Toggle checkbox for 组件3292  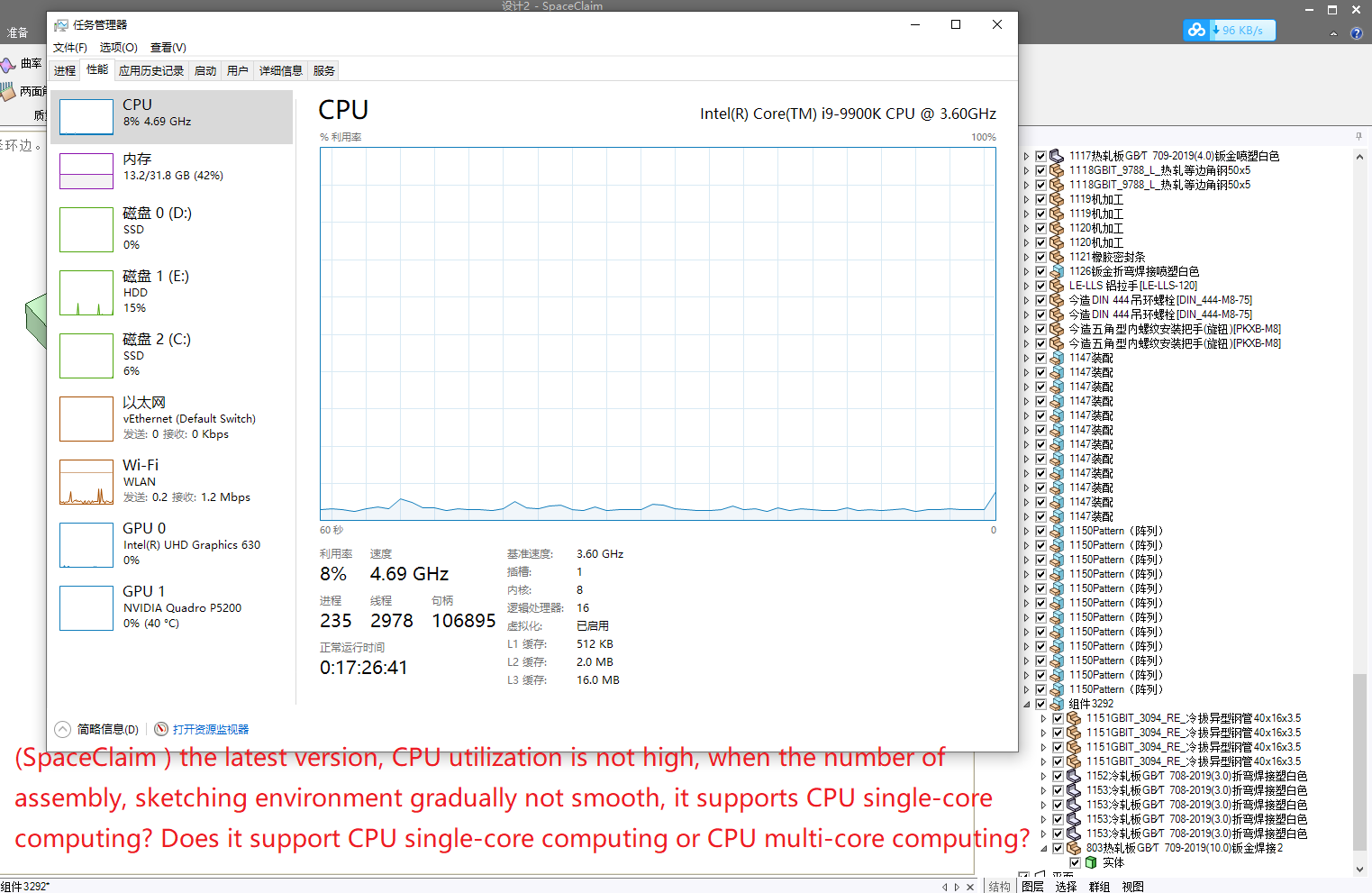[1040, 704]
